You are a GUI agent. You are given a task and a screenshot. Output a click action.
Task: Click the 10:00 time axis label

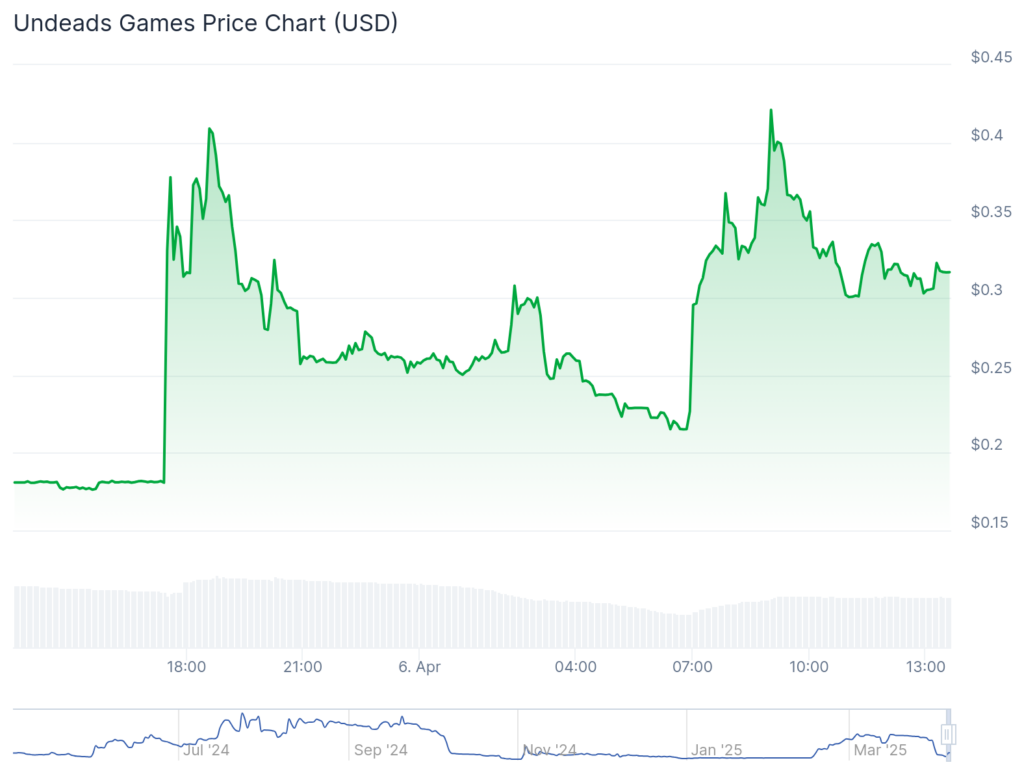click(808, 666)
